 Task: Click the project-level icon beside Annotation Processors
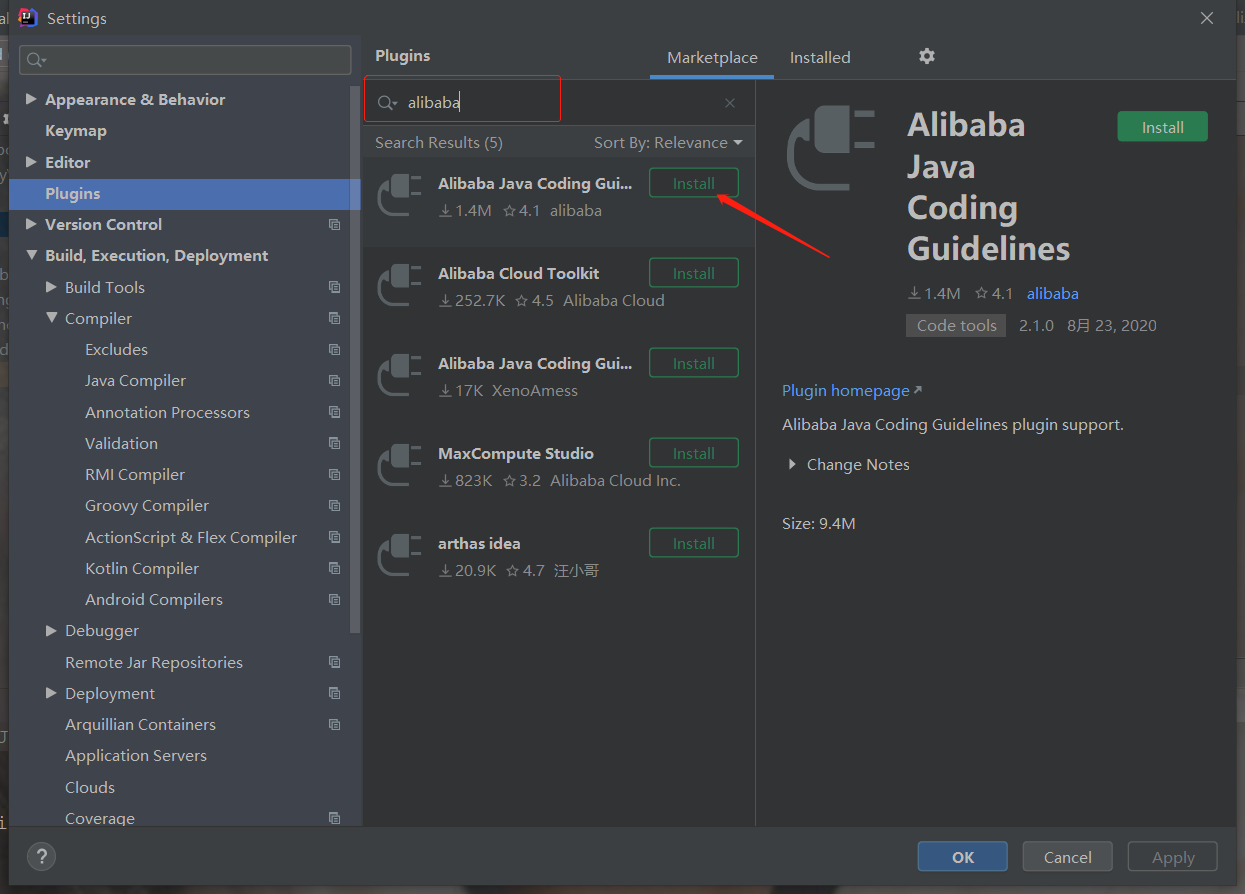(x=335, y=412)
